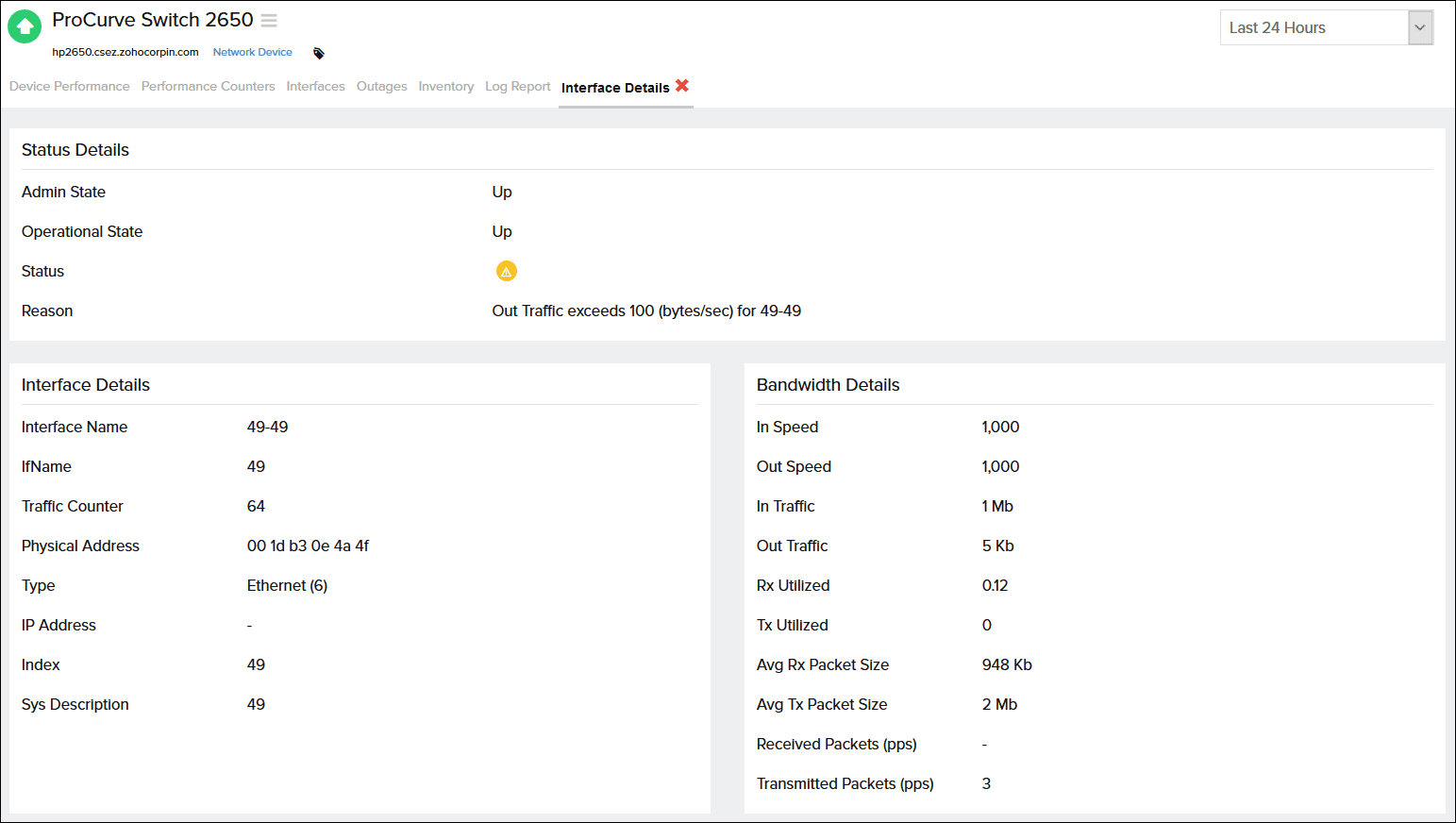Click the tag icon next to Network Device
The width and height of the screenshot is (1456, 823).
pyautogui.click(x=319, y=54)
